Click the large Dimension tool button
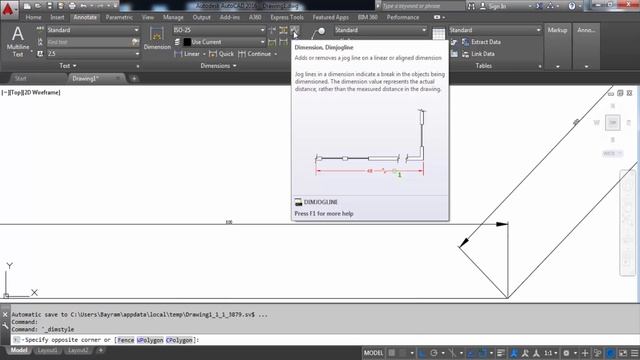This screenshot has width=640, height=360. tap(157, 39)
